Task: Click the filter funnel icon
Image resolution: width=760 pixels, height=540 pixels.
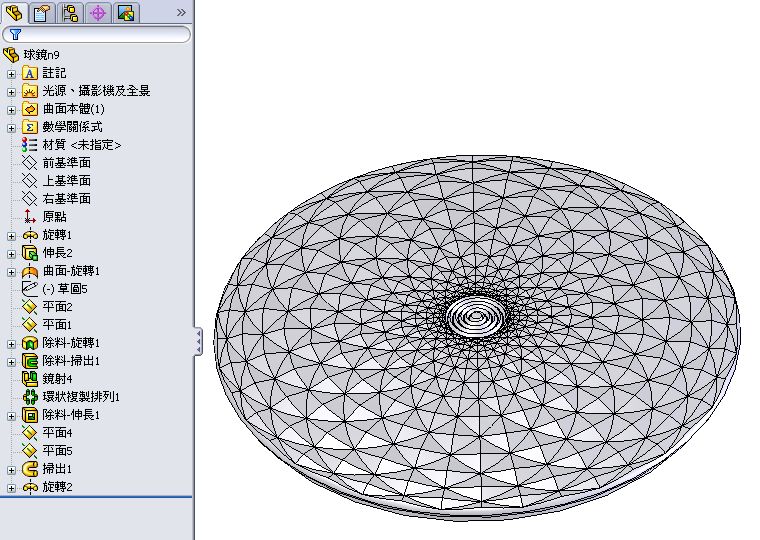Action: tap(16, 34)
